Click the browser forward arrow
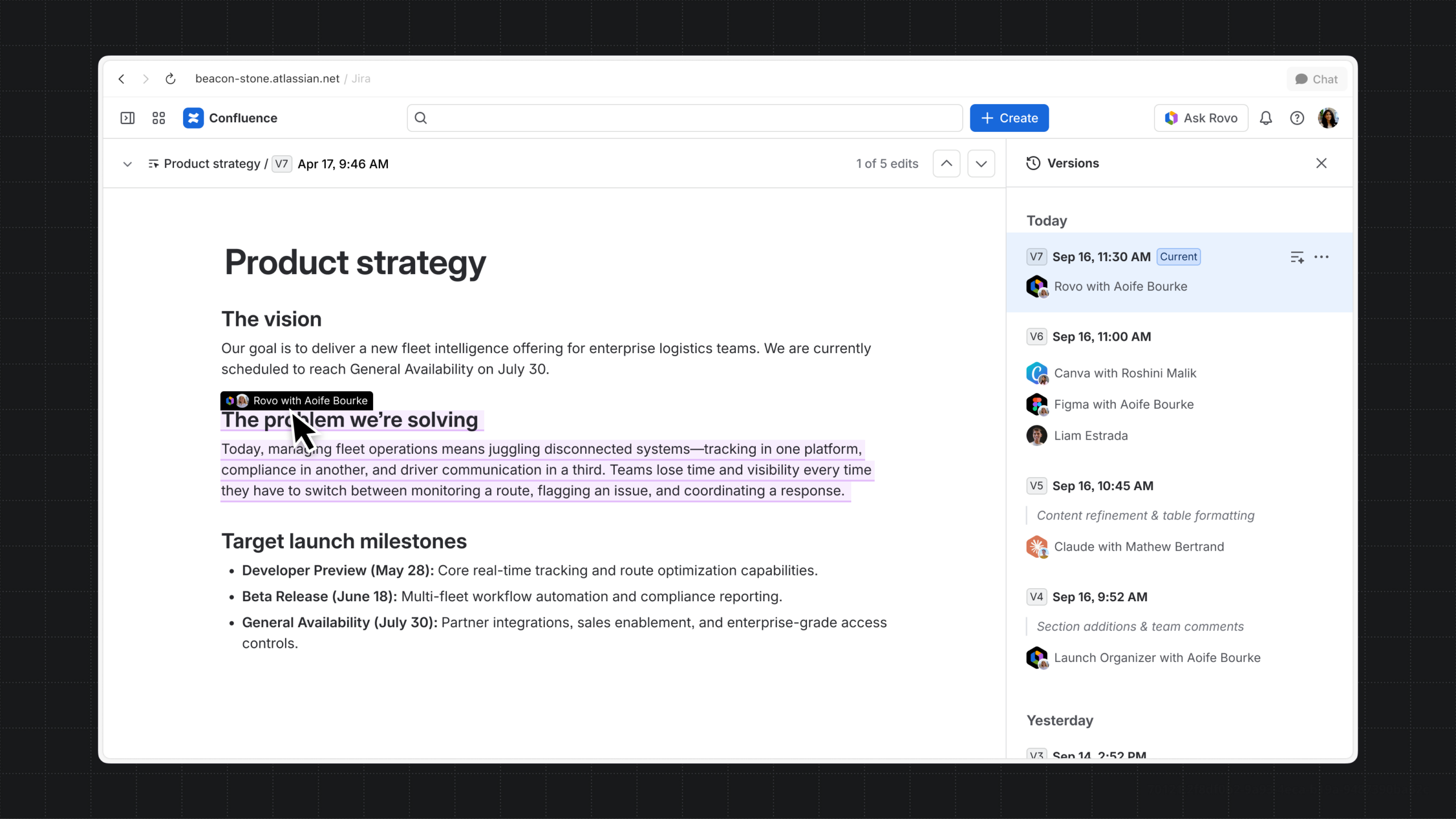Viewport: 1456px width, 819px height. click(x=146, y=79)
